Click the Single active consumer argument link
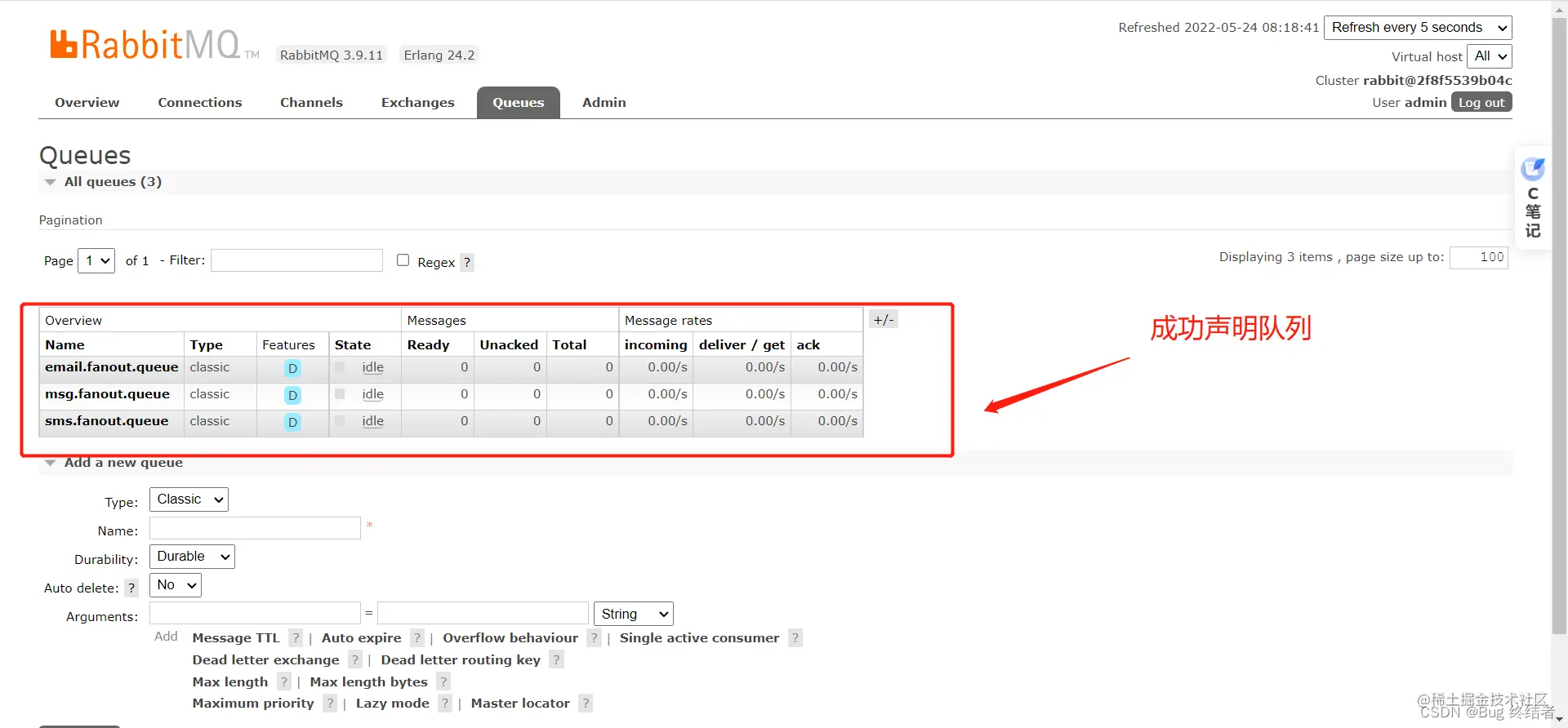The height and width of the screenshot is (728, 1568). tap(699, 638)
